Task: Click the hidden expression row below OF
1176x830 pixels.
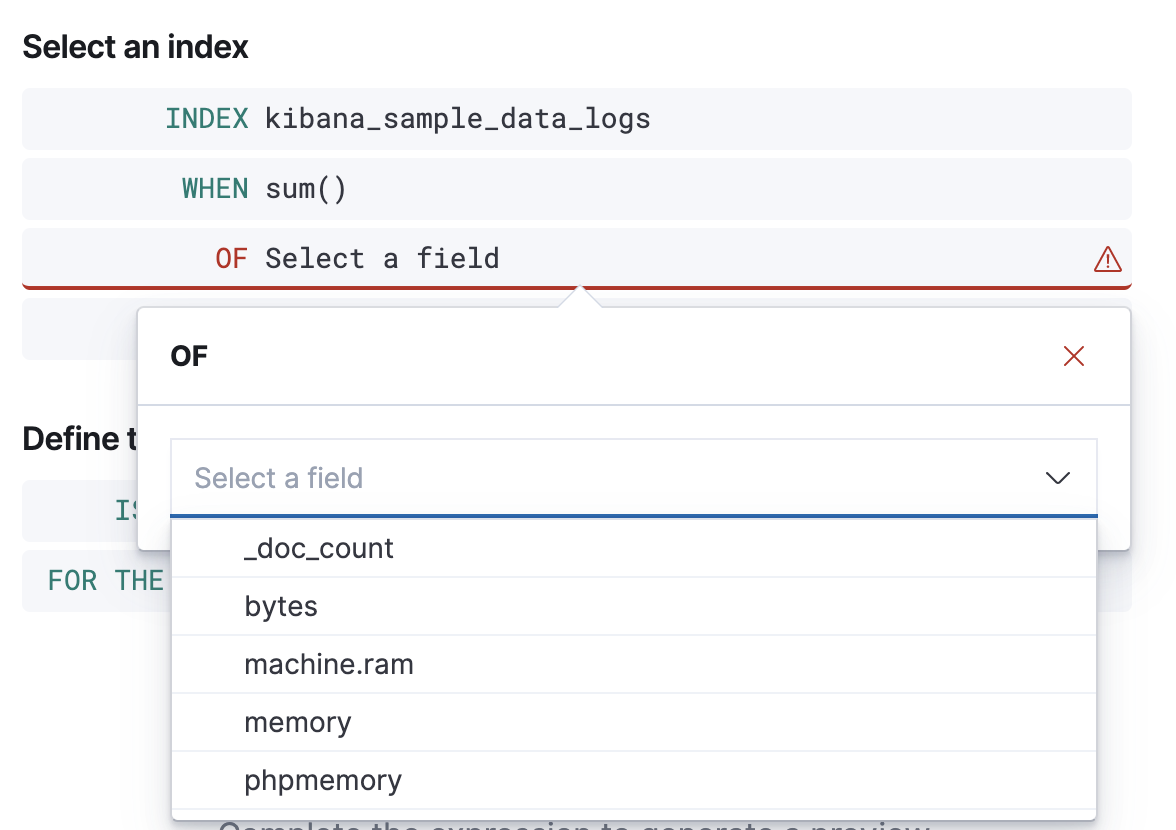Action: pyautogui.click(x=78, y=330)
